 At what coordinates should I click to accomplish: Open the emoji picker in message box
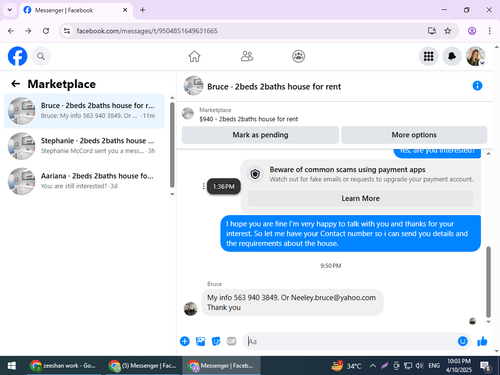coord(463,341)
